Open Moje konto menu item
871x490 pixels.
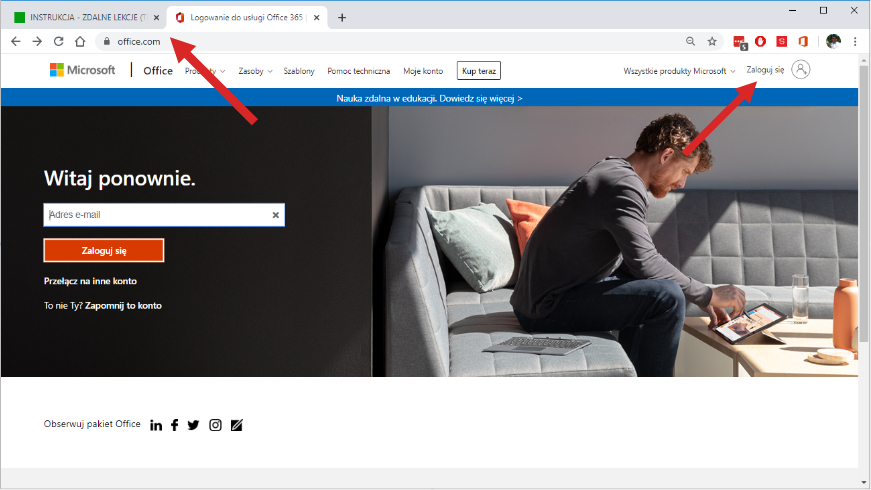[x=423, y=71]
